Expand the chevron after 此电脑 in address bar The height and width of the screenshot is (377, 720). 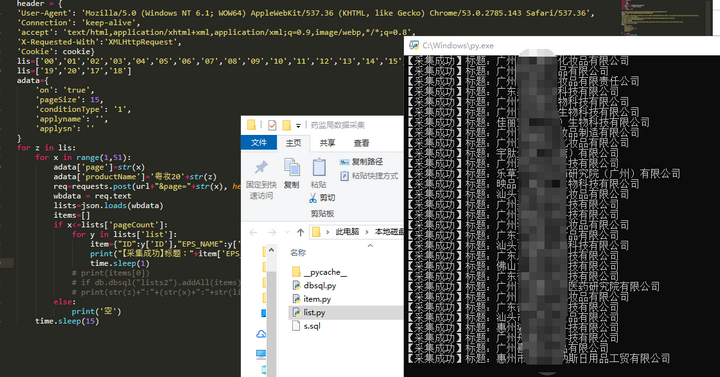tap(367, 232)
